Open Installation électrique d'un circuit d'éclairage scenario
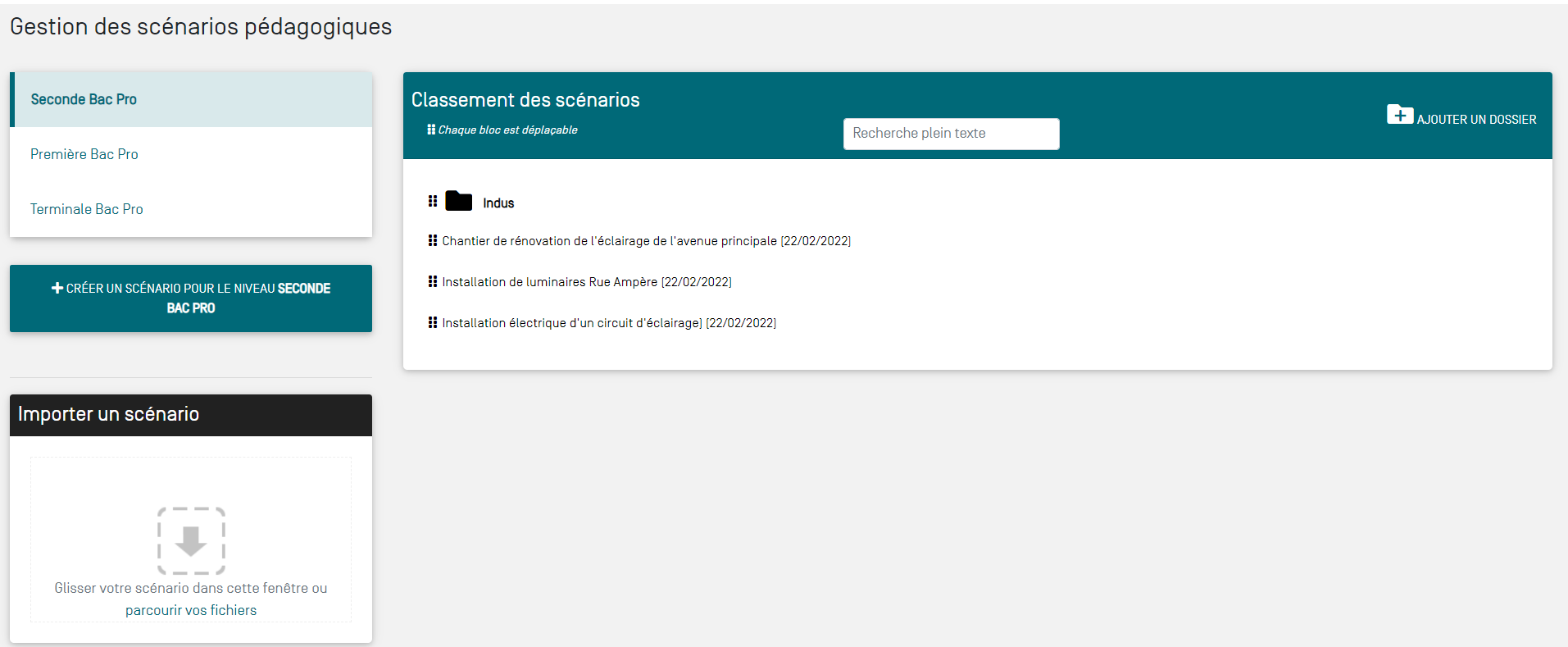Screen dimensions: 1568x647 click(x=608, y=323)
